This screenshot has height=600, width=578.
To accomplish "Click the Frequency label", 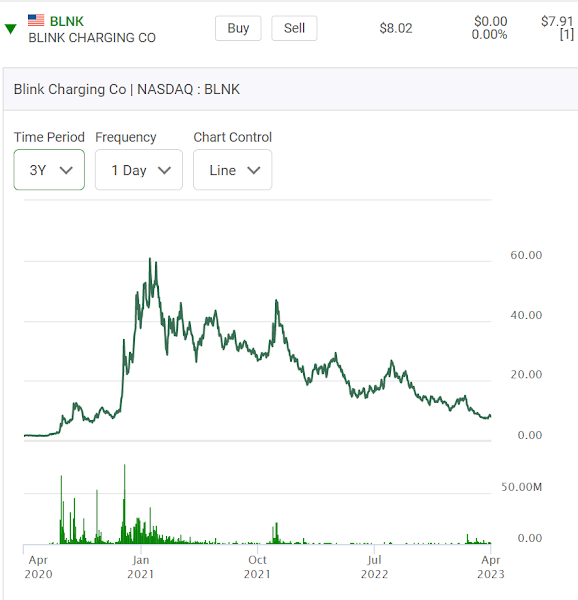I will (125, 137).
